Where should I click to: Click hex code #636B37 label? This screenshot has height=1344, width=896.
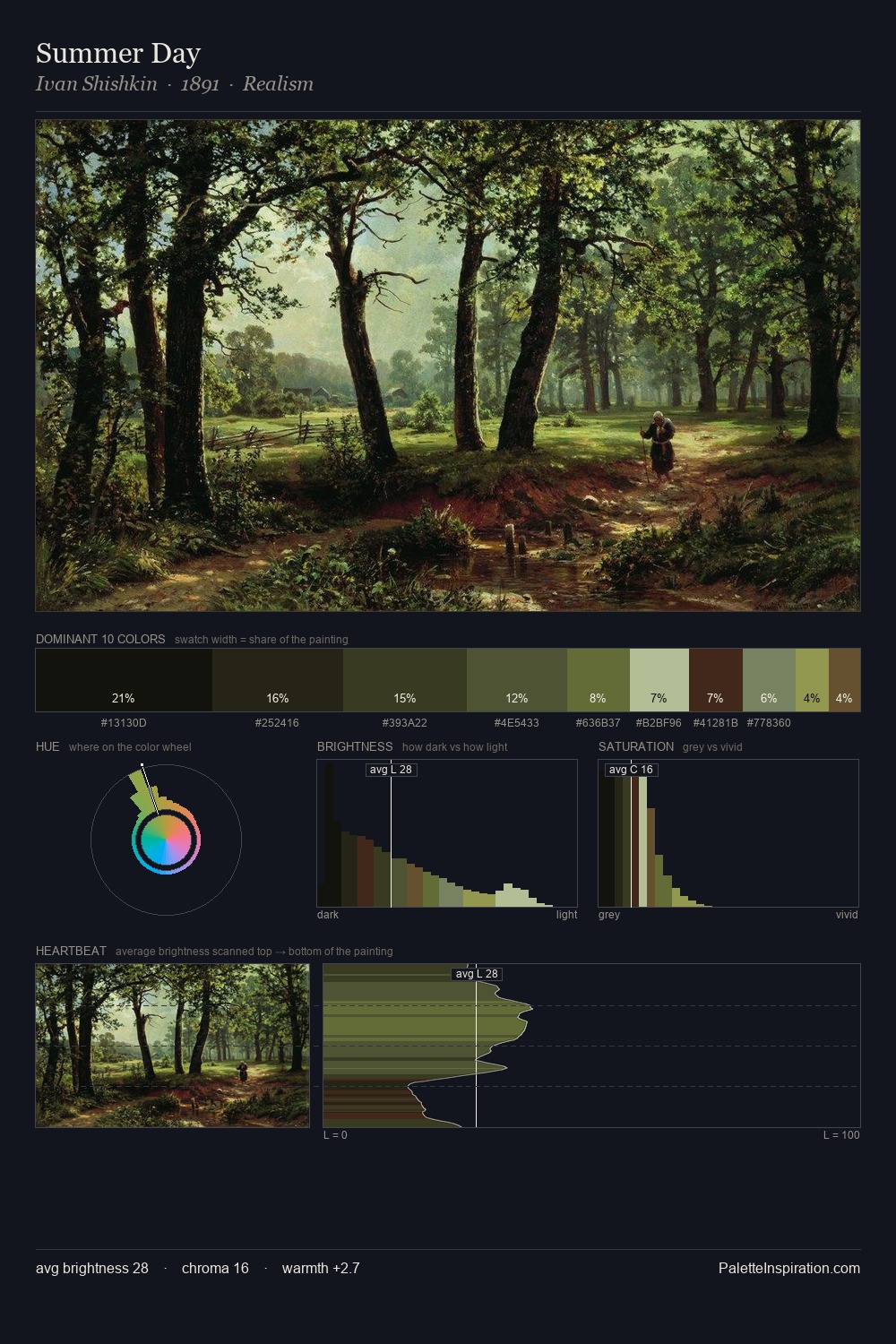[598, 723]
